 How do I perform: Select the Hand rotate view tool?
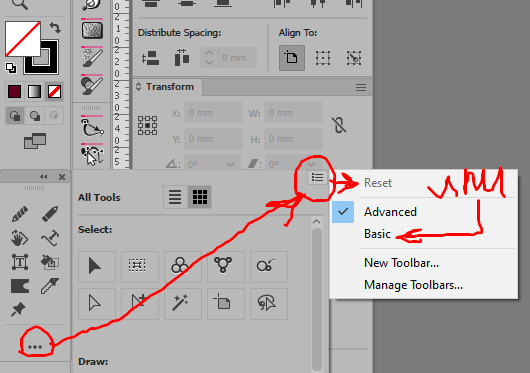20,238
